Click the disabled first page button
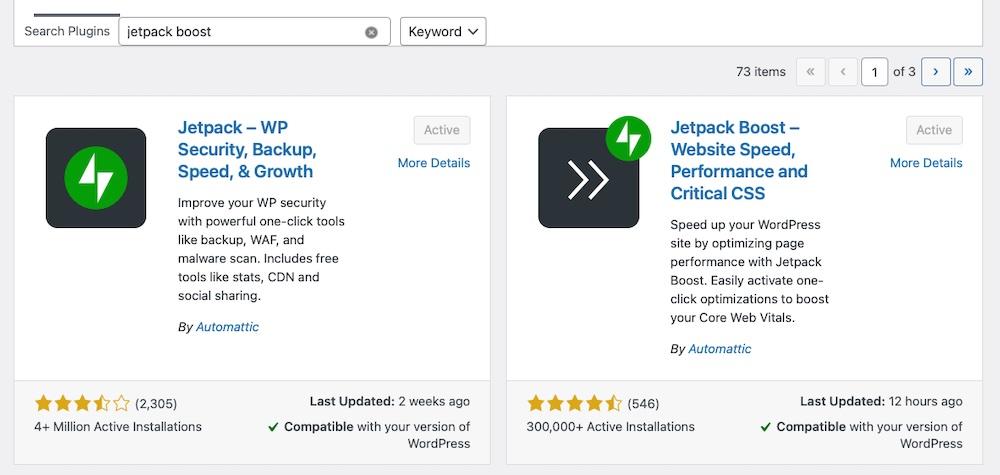The height and width of the screenshot is (475, 1000). pos(811,72)
